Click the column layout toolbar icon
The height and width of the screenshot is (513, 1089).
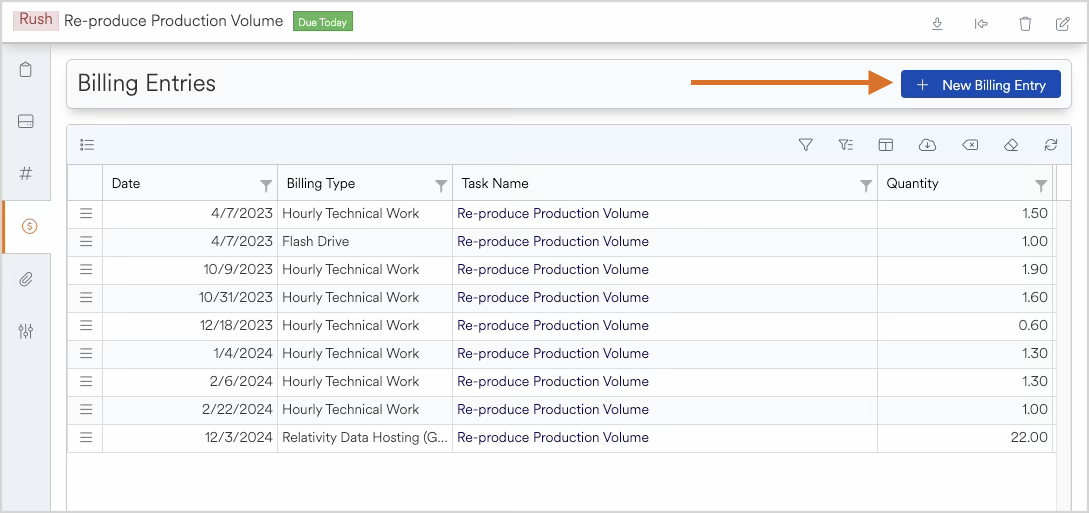(886, 144)
